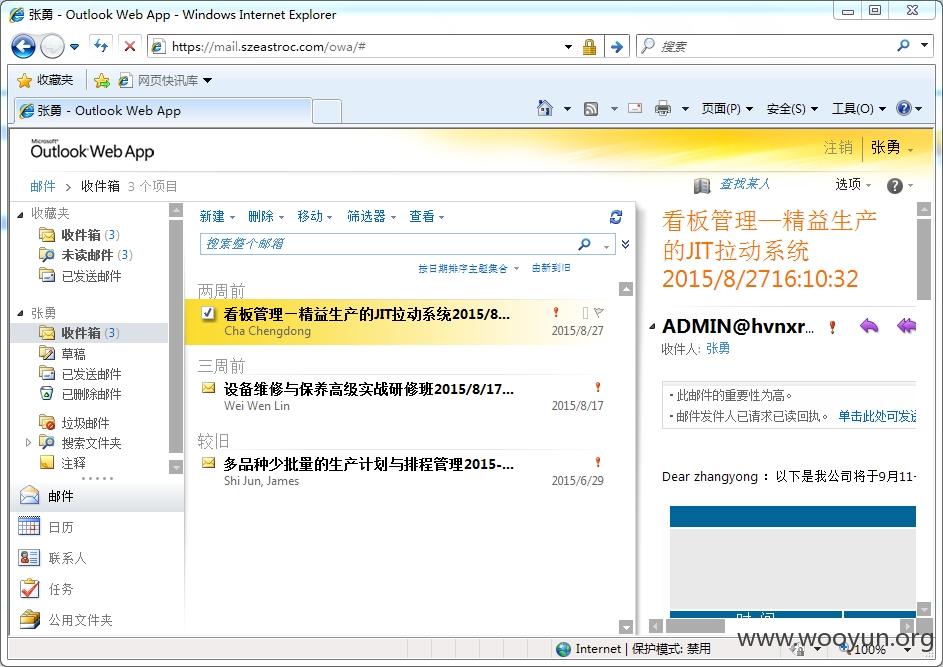Open the 筛选器 dropdown menu
943x667 pixels.
point(371,217)
